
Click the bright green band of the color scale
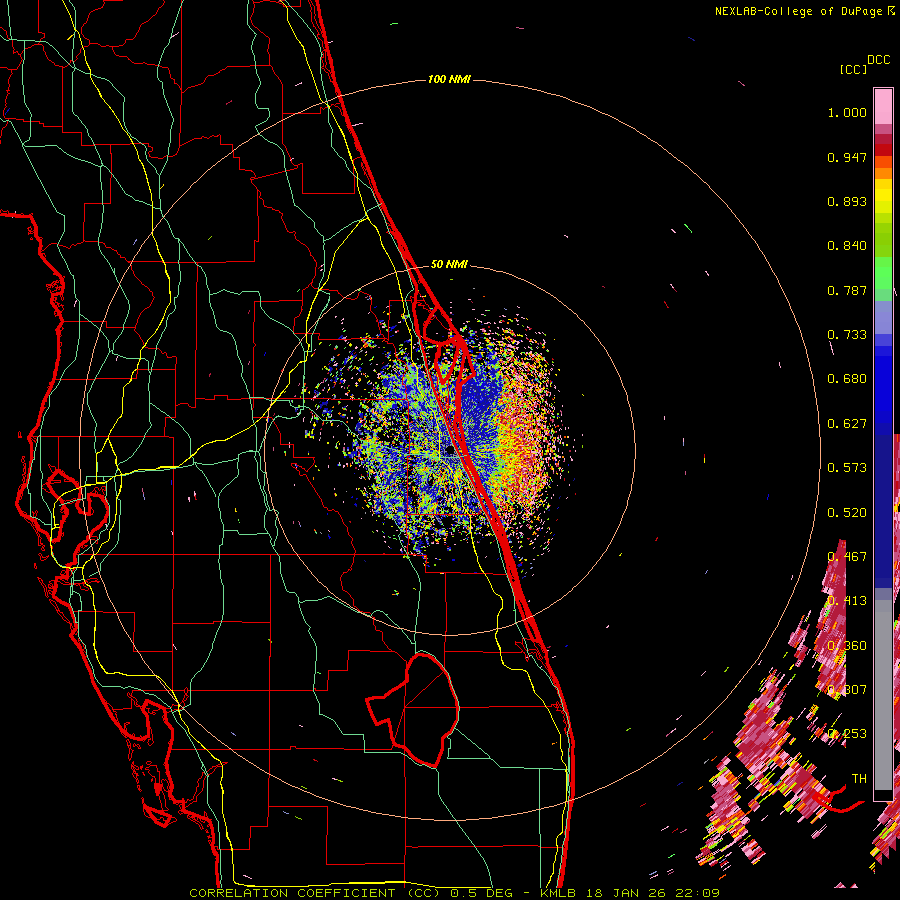coord(883,273)
